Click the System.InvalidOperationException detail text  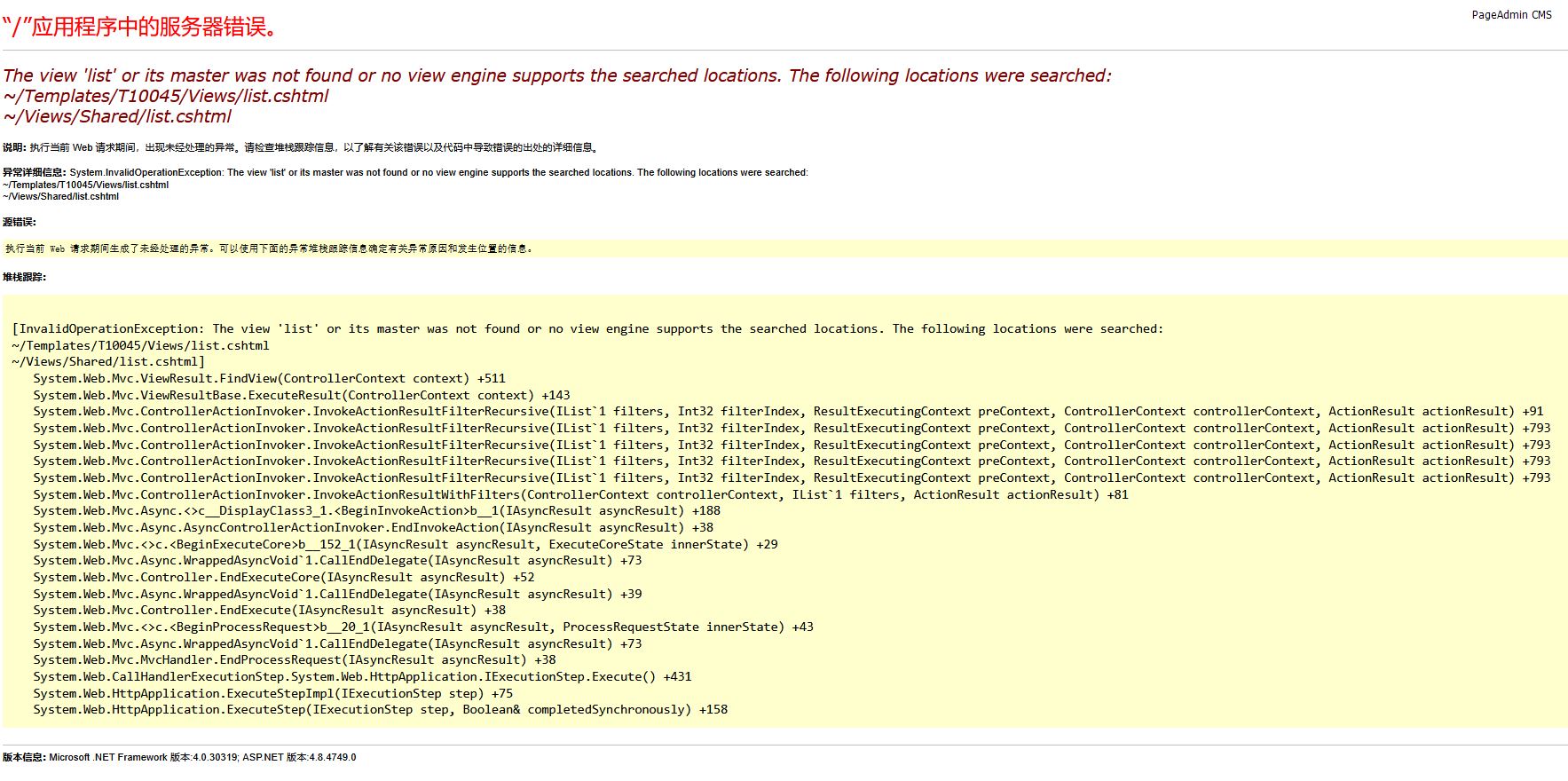438,172
